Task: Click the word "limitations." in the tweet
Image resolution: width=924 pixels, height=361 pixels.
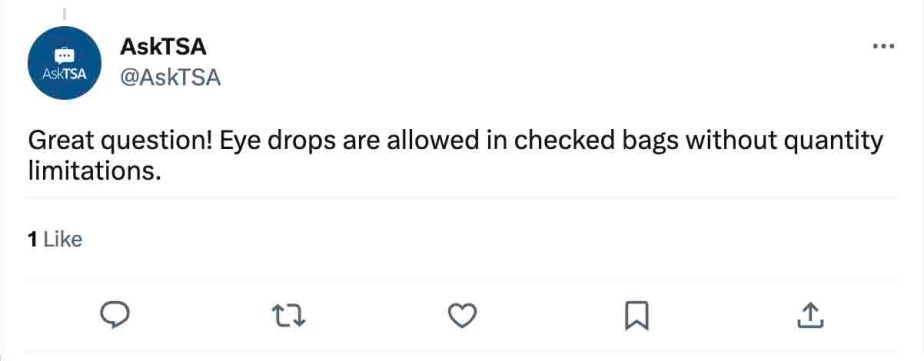Action: click(94, 170)
